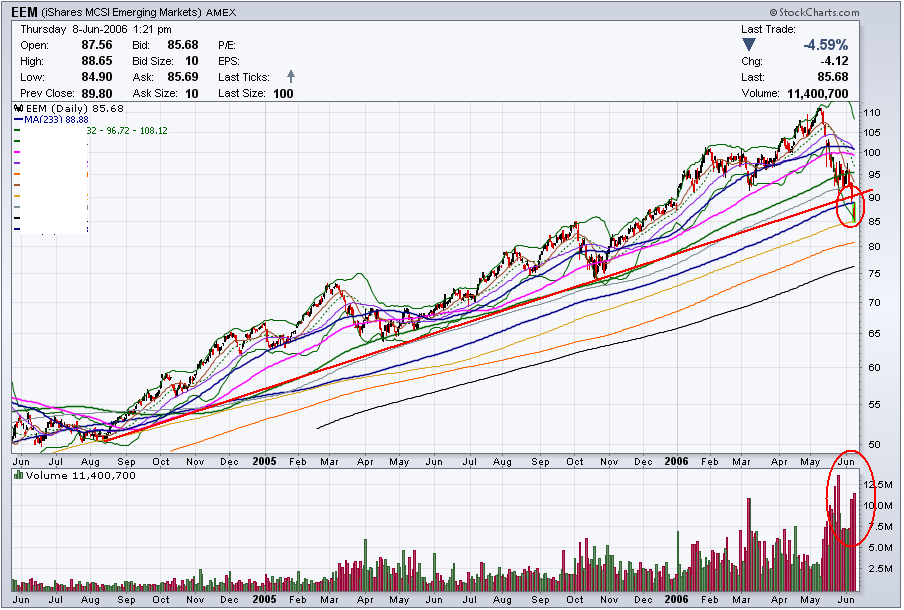Click the 90 price axis label
The height and width of the screenshot is (610, 904).
(875, 198)
